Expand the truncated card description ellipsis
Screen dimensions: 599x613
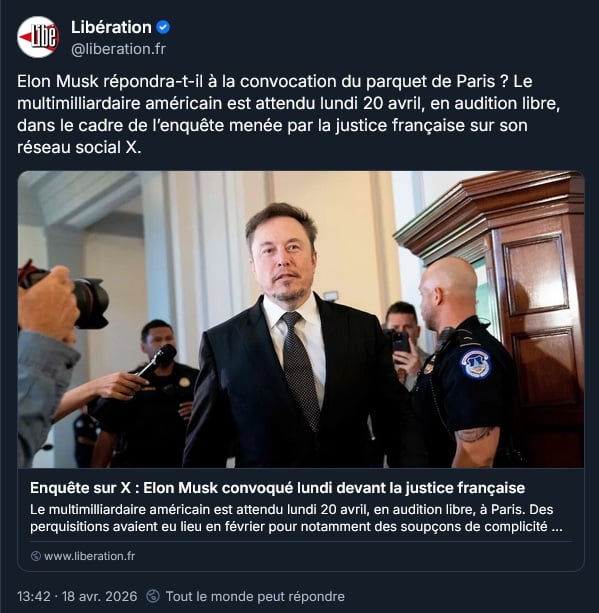coord(557,527)
